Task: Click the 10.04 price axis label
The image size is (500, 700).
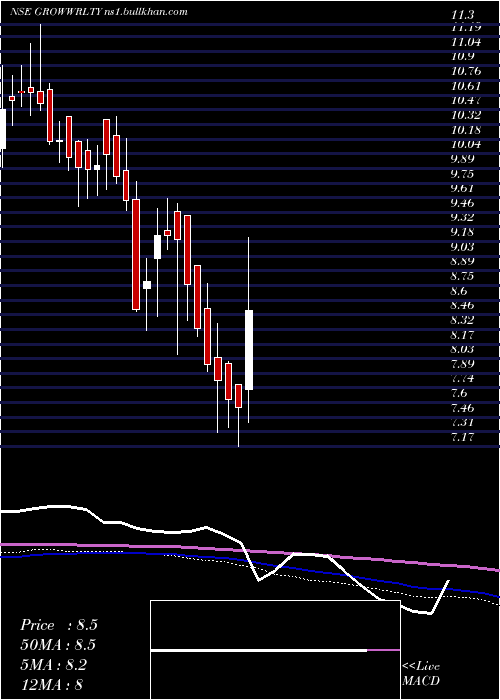Action: click(465, 144)
